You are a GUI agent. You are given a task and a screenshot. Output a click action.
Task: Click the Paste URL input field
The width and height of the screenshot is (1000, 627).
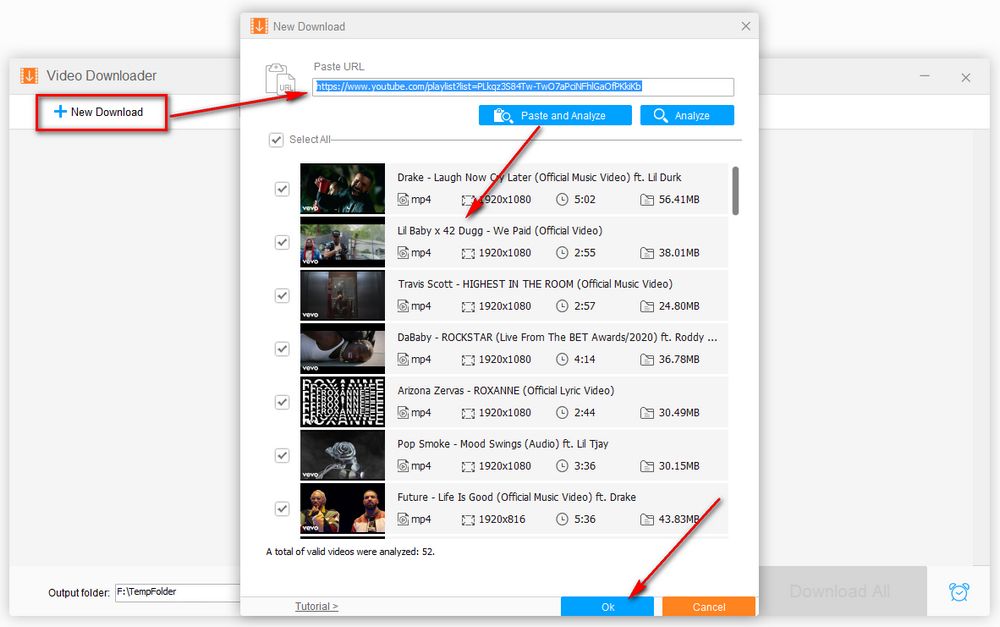tap(523, 87)
